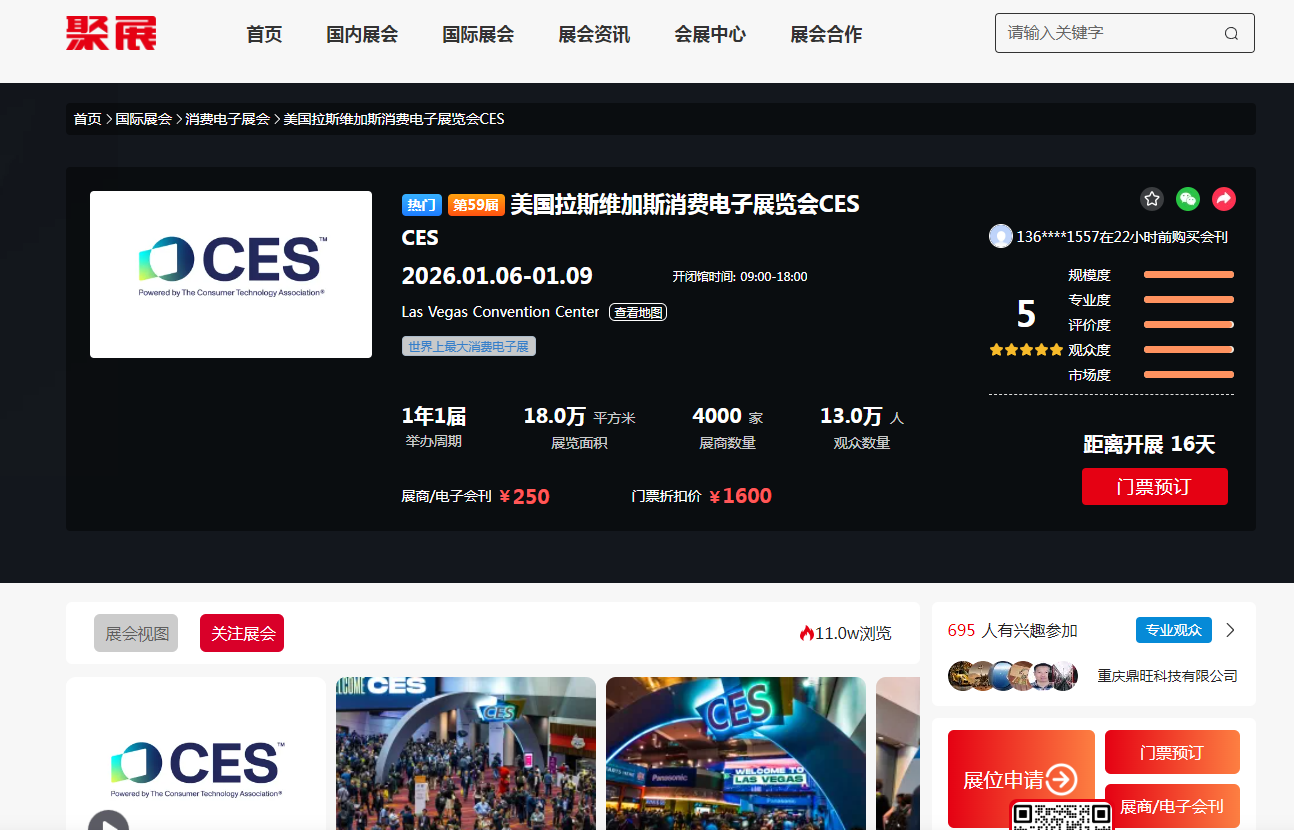
Task: Select the 展会视图 tab
Action: click(136, 633)
